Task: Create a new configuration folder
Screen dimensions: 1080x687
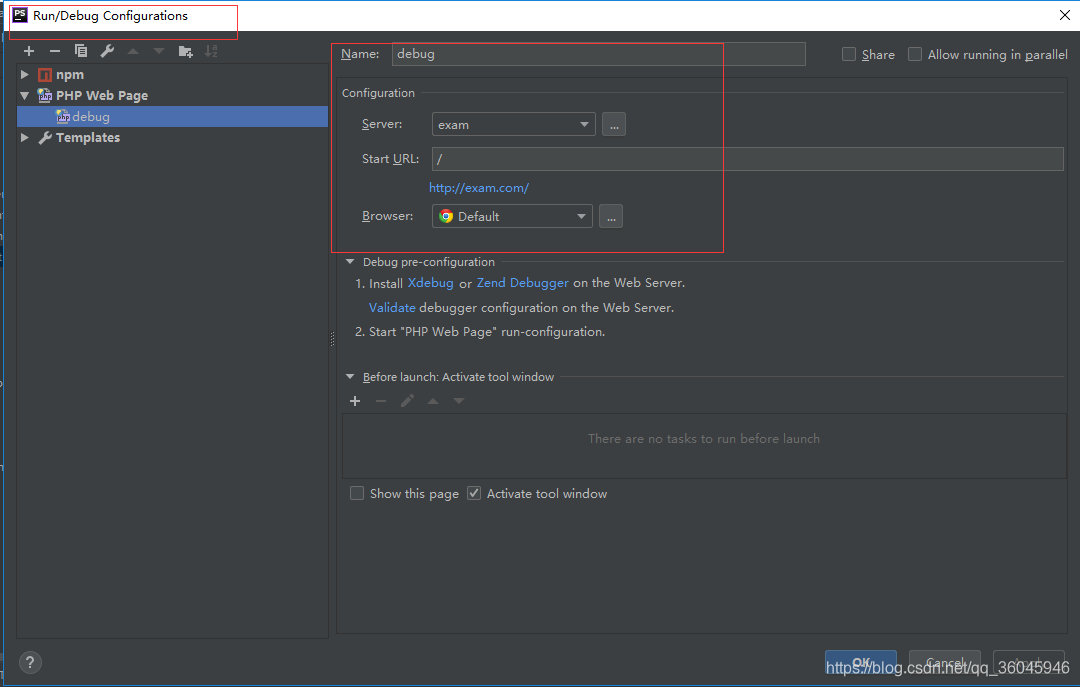Action: tap(185, 50)
